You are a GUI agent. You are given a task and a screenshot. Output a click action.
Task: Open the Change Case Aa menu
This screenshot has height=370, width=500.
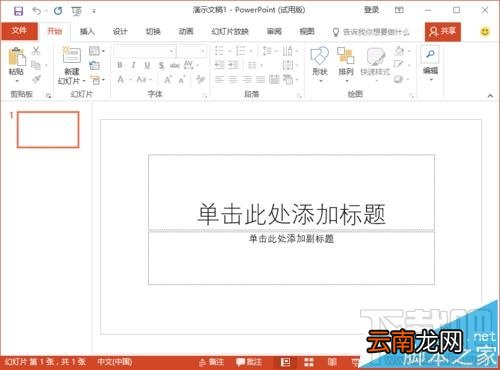pos(144,80)
